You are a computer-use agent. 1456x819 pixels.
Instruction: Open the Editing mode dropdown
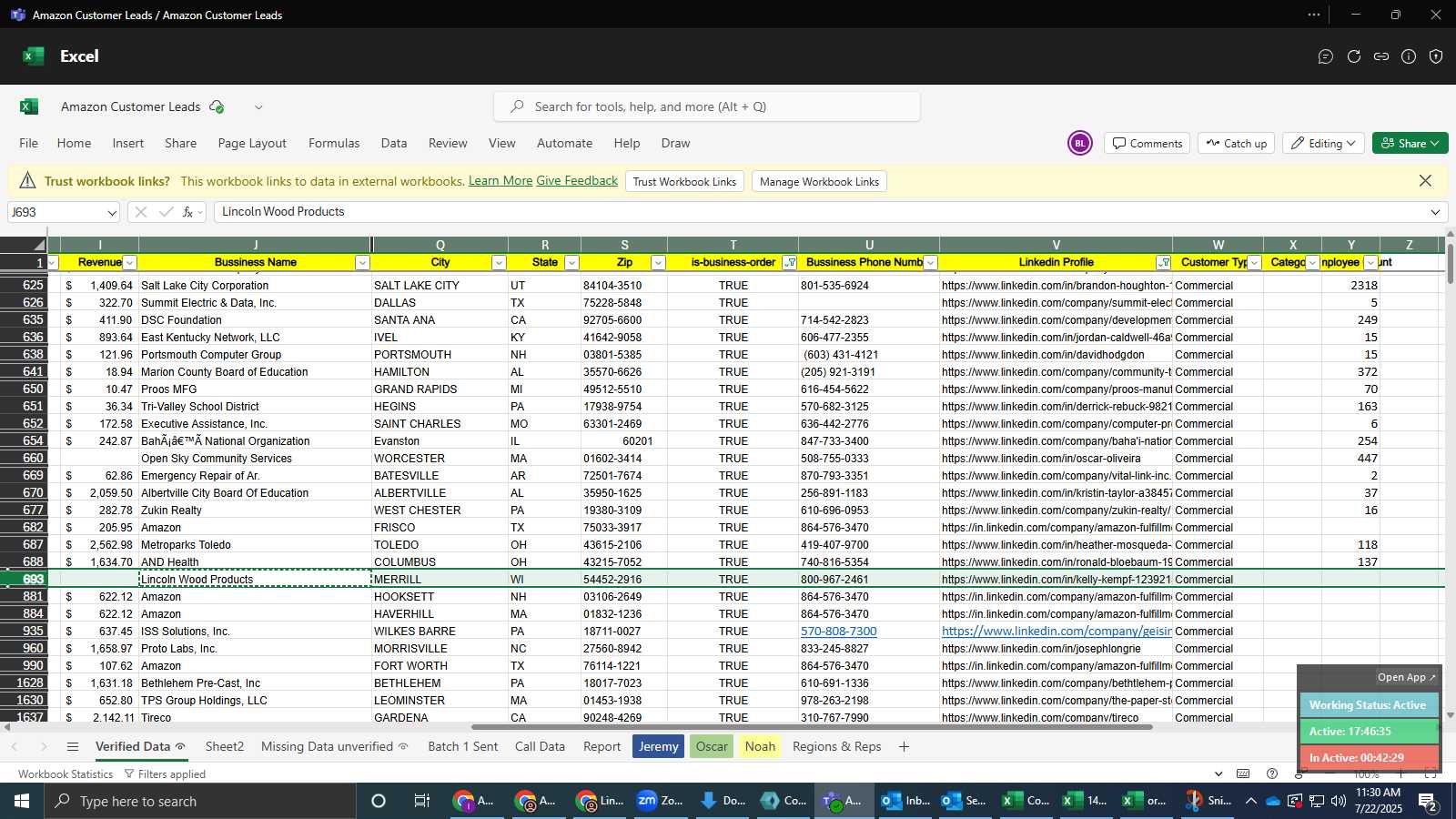click(x=1323, y=143)
